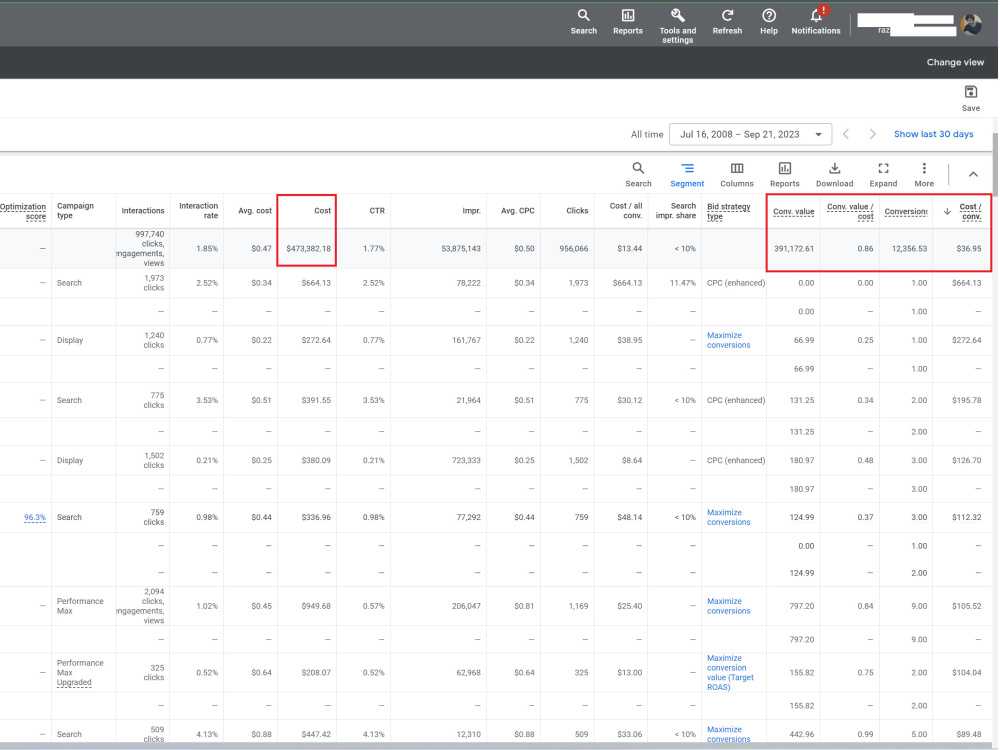Open Notifications bell with alert
This screenshot has height=750, width=1000.
click(x=816, y=21)
